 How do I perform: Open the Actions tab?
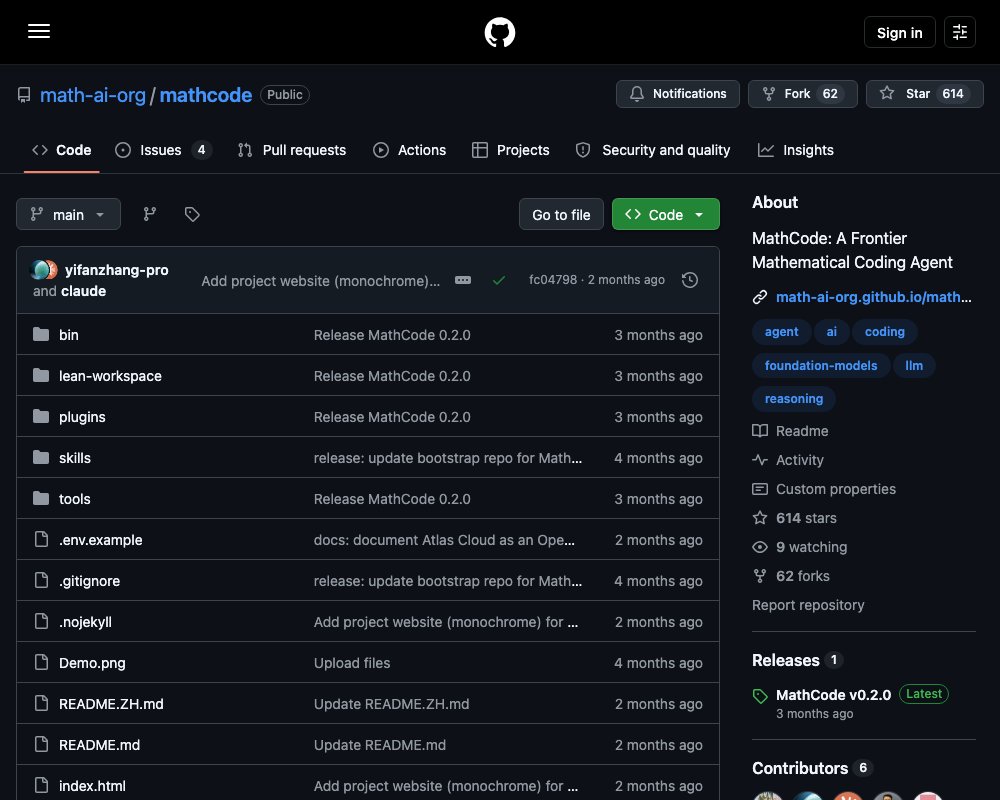click(x=409, y=150)
